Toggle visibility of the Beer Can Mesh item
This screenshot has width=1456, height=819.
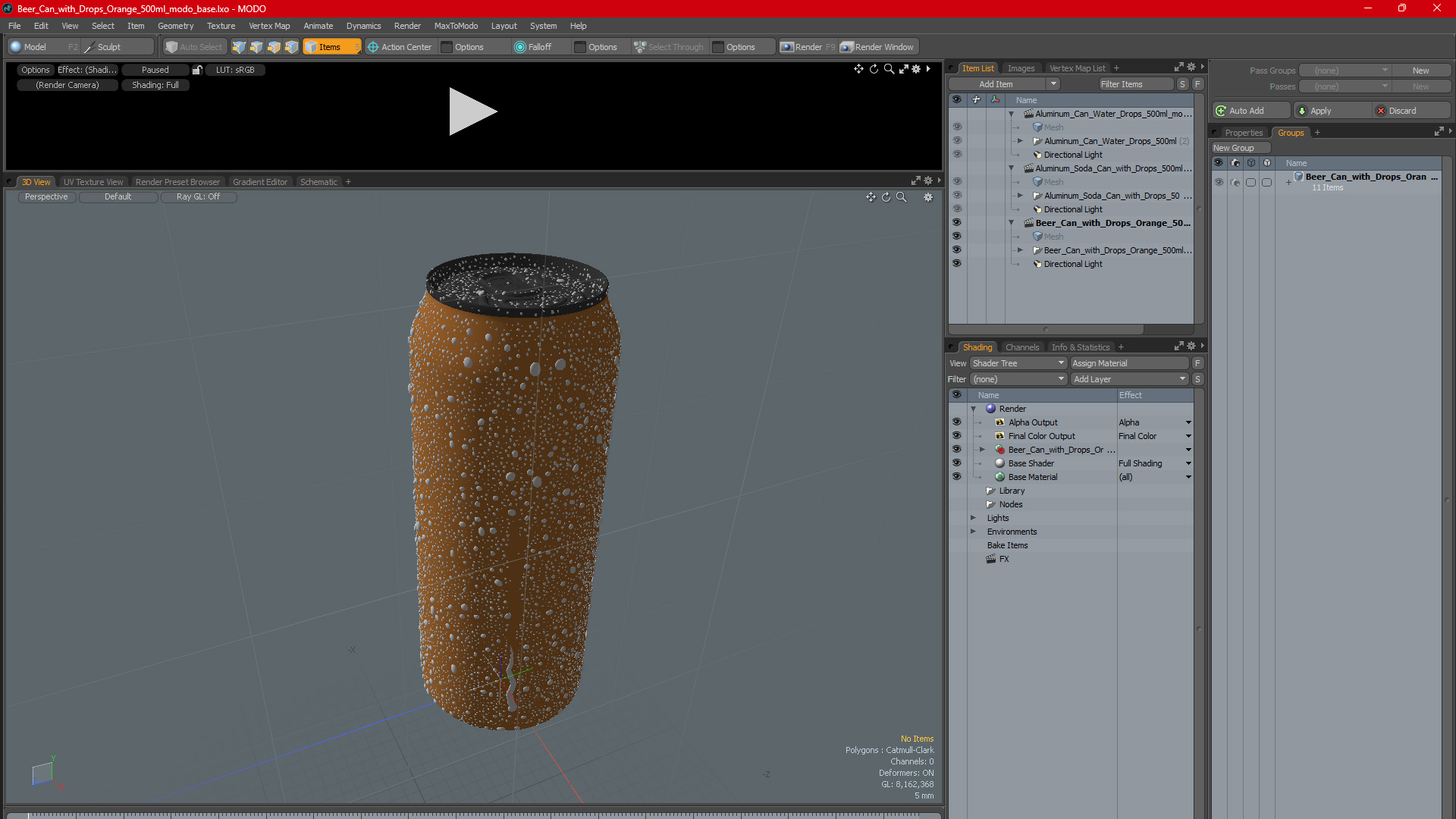[x=956, y=237]
